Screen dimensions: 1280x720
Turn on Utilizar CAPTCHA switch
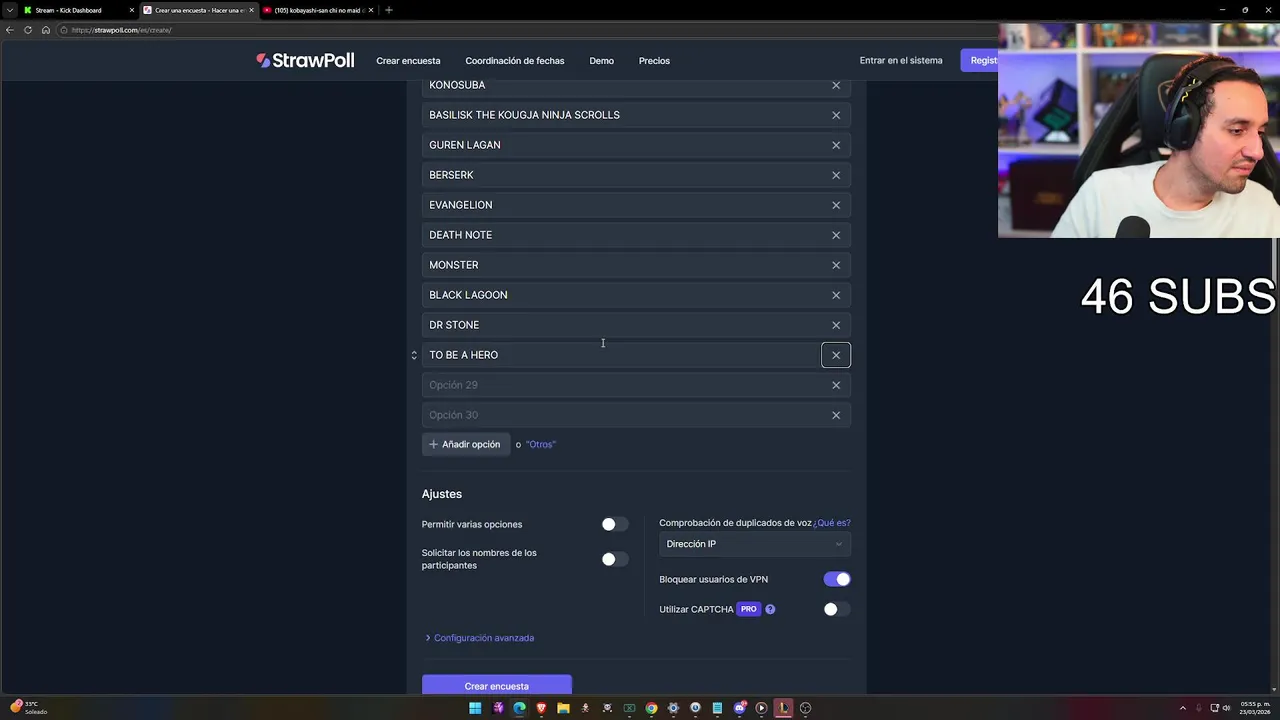point(837,609)
